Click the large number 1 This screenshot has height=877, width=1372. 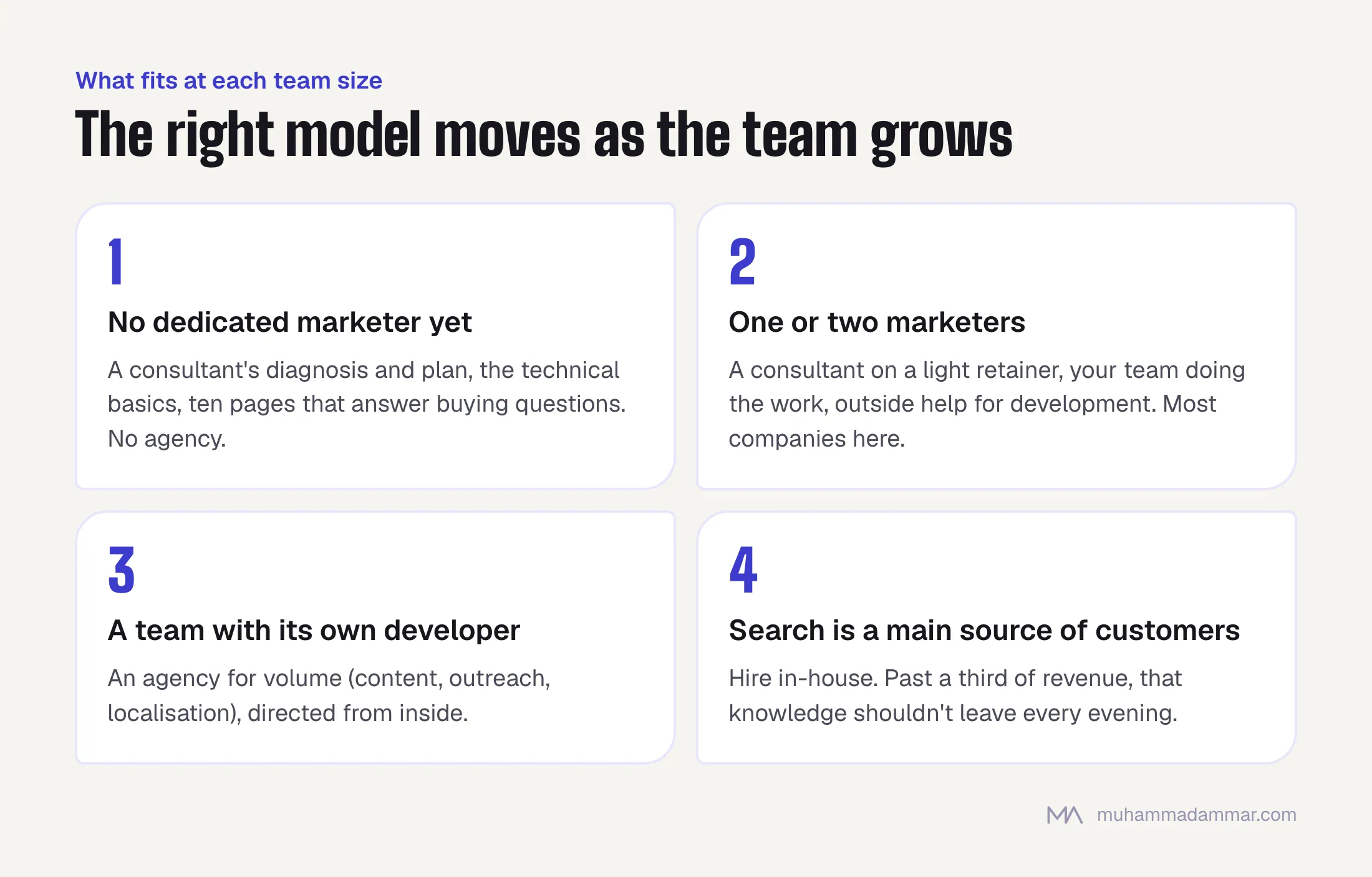(115, 262)
